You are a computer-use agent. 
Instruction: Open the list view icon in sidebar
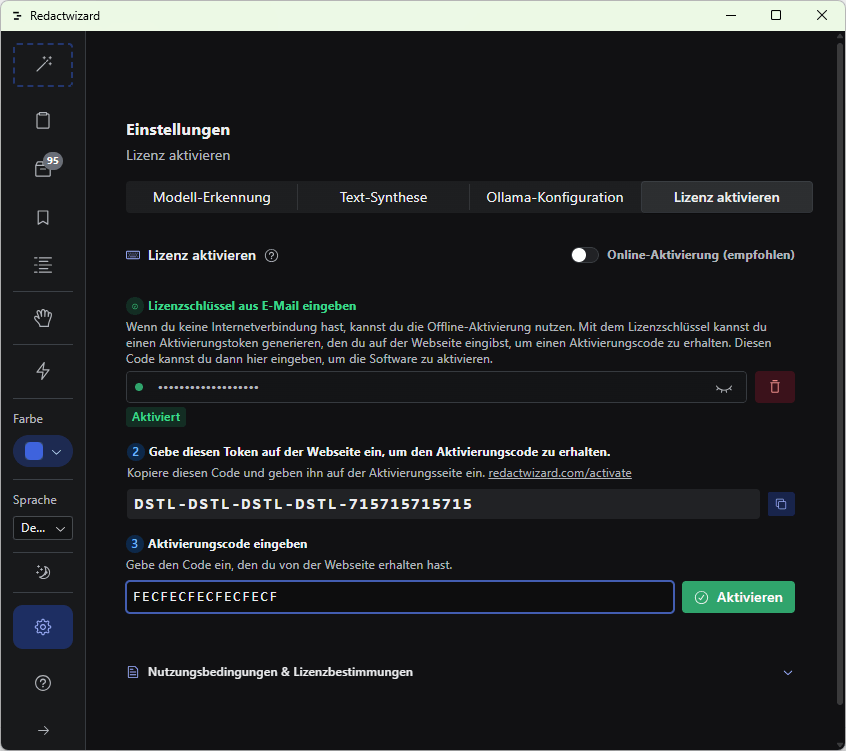coord(43,265)
